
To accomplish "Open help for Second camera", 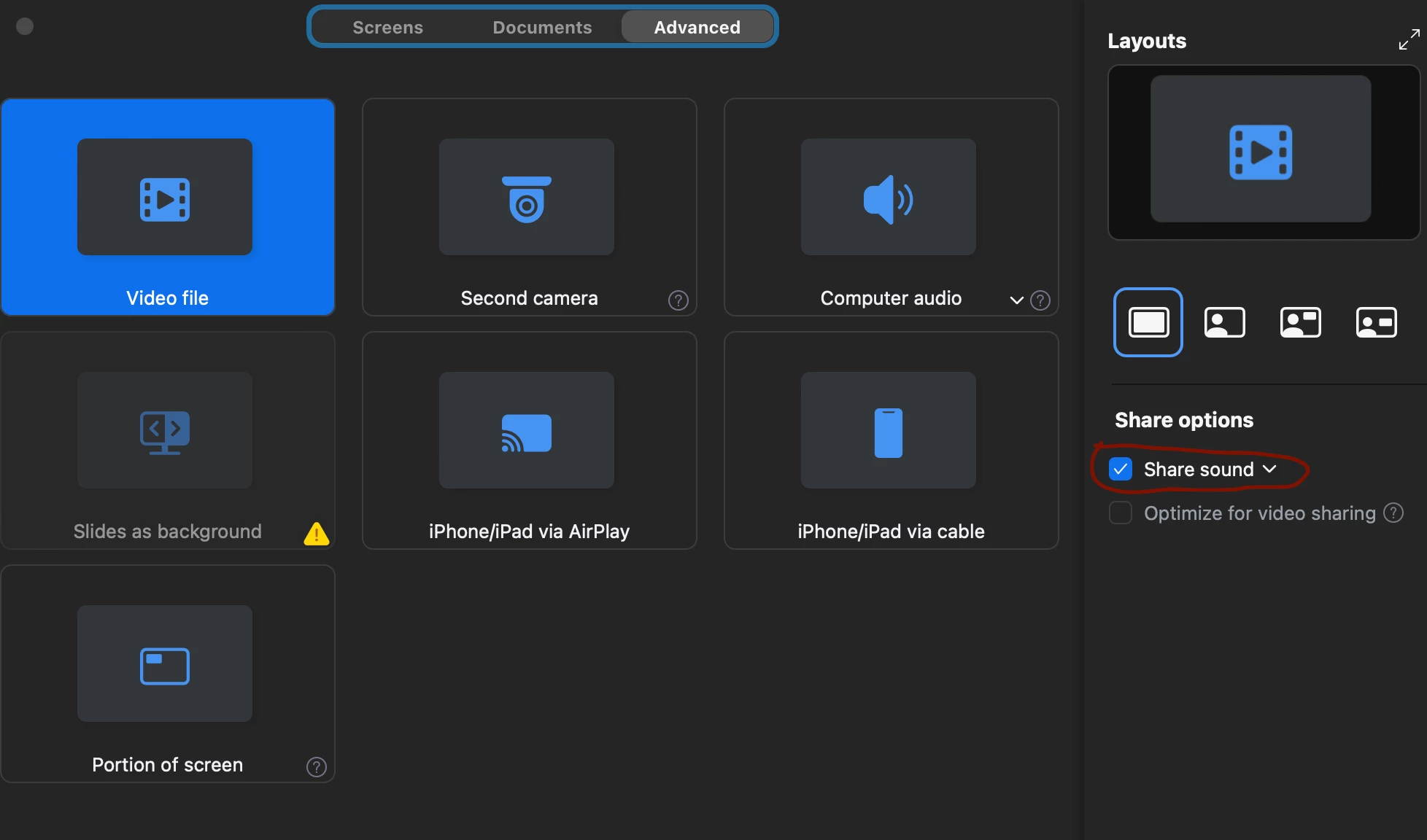I will (678, 300).
